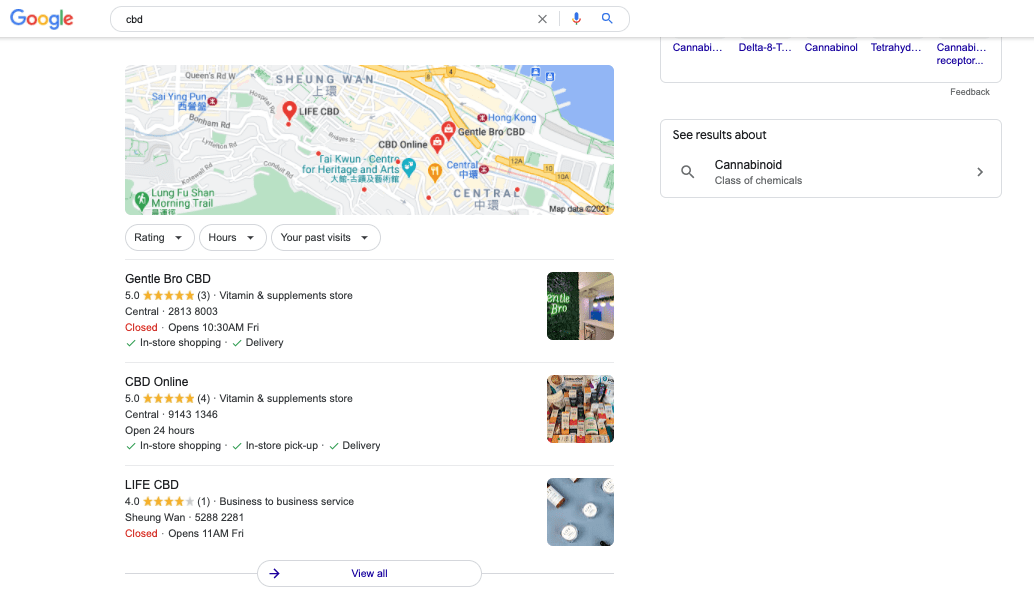Screen dimensions: 1034x616
Task: Open the Cannabi... receptor related link
Action: tap(961, 54)
